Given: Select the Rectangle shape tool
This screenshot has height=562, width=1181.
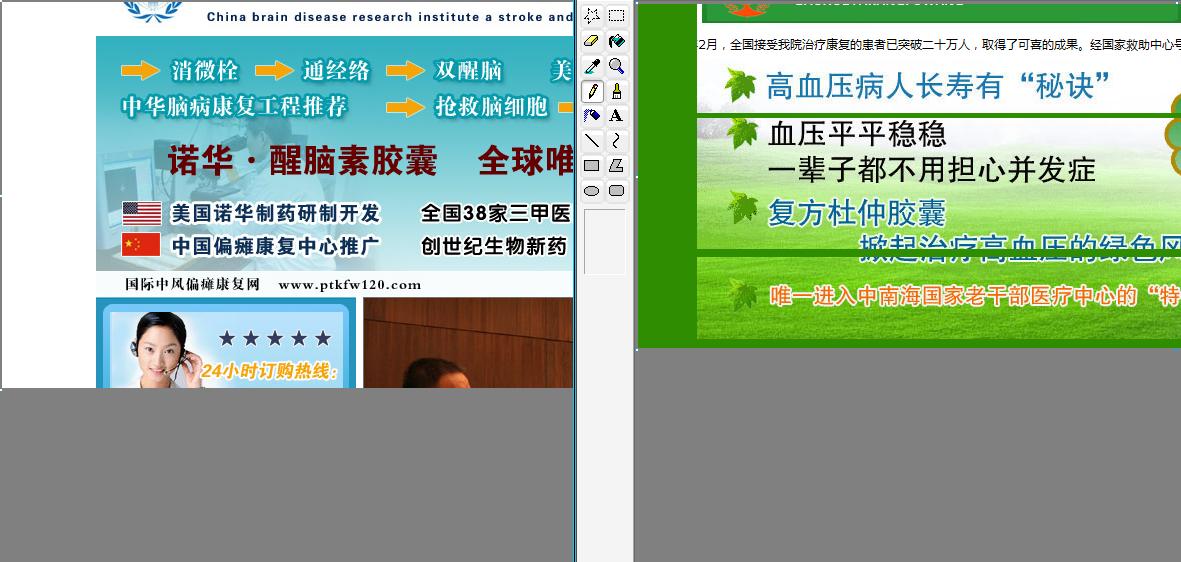Looking at the screenshot, I should click(592, 166).
